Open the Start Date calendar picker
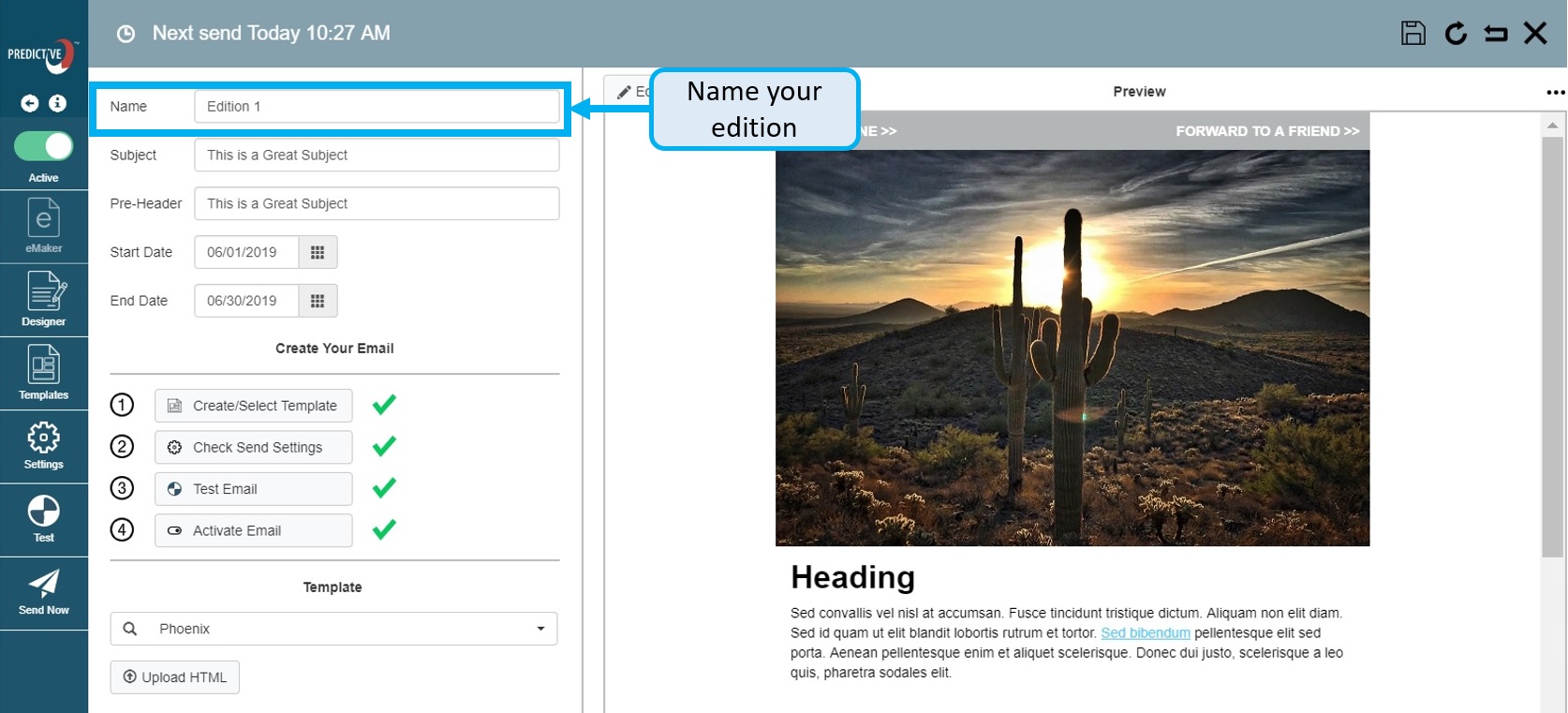This screenshot has width=1568, height=713. (318, 252)
